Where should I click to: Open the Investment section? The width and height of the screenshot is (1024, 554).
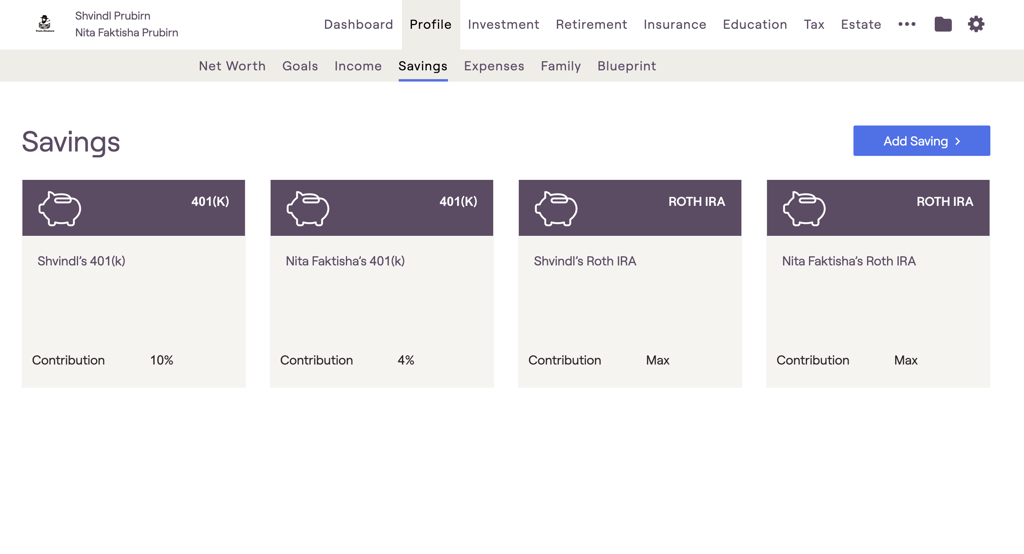[x=503, y=24]
